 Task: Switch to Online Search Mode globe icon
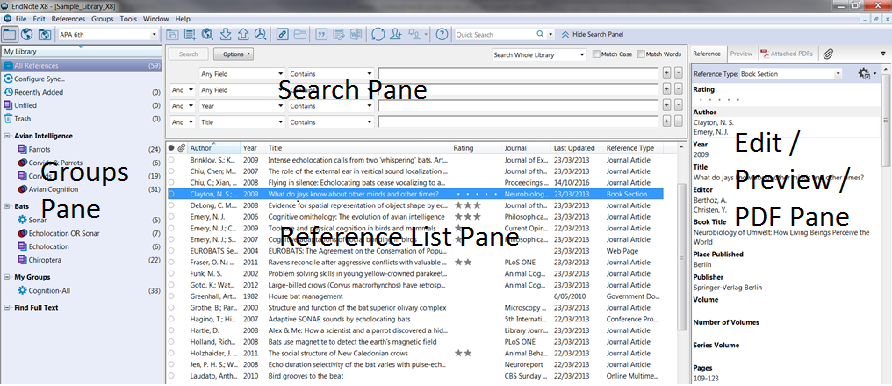(26, 34)
